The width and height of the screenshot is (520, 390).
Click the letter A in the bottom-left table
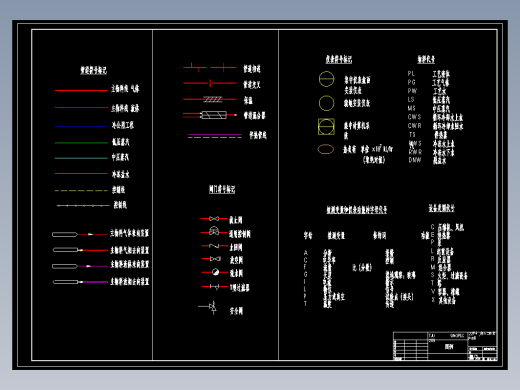click(x=306, y=253)
